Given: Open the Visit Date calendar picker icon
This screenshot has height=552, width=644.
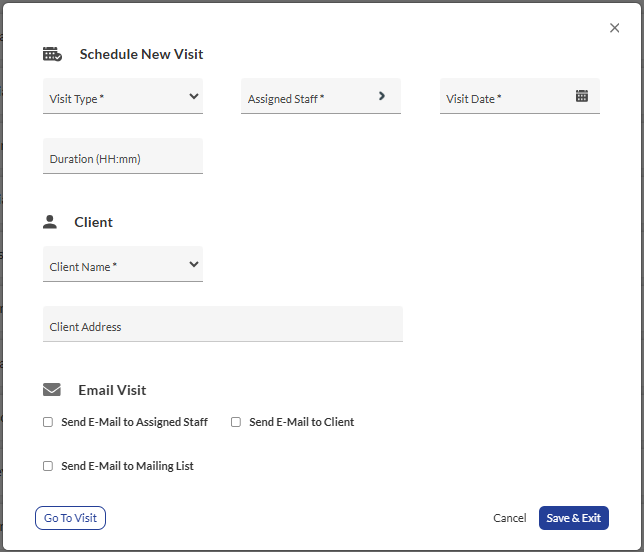Looking at the screenshot, I should pos(582,96).
